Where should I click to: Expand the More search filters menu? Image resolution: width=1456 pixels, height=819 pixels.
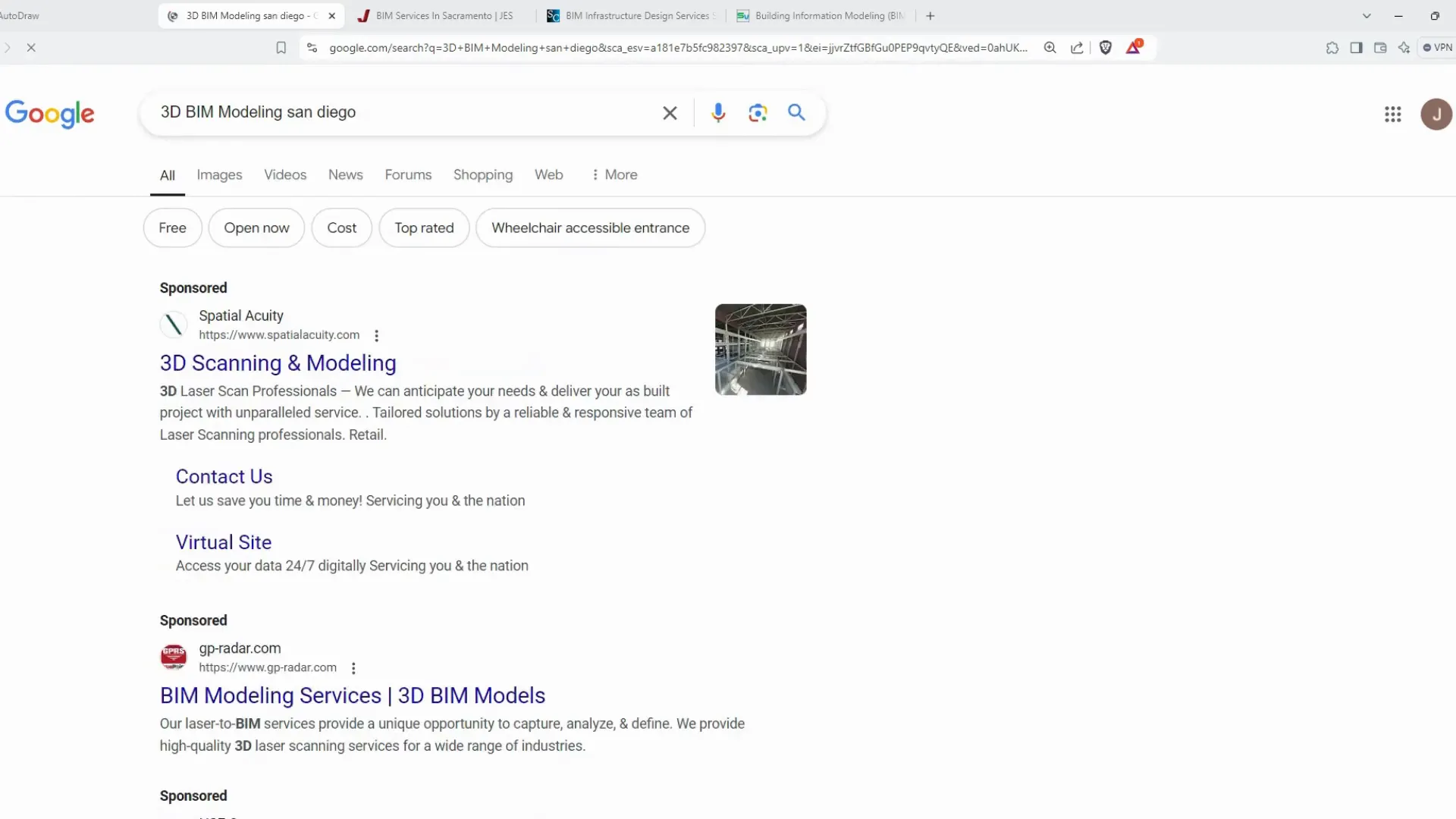tap(614, 175)
